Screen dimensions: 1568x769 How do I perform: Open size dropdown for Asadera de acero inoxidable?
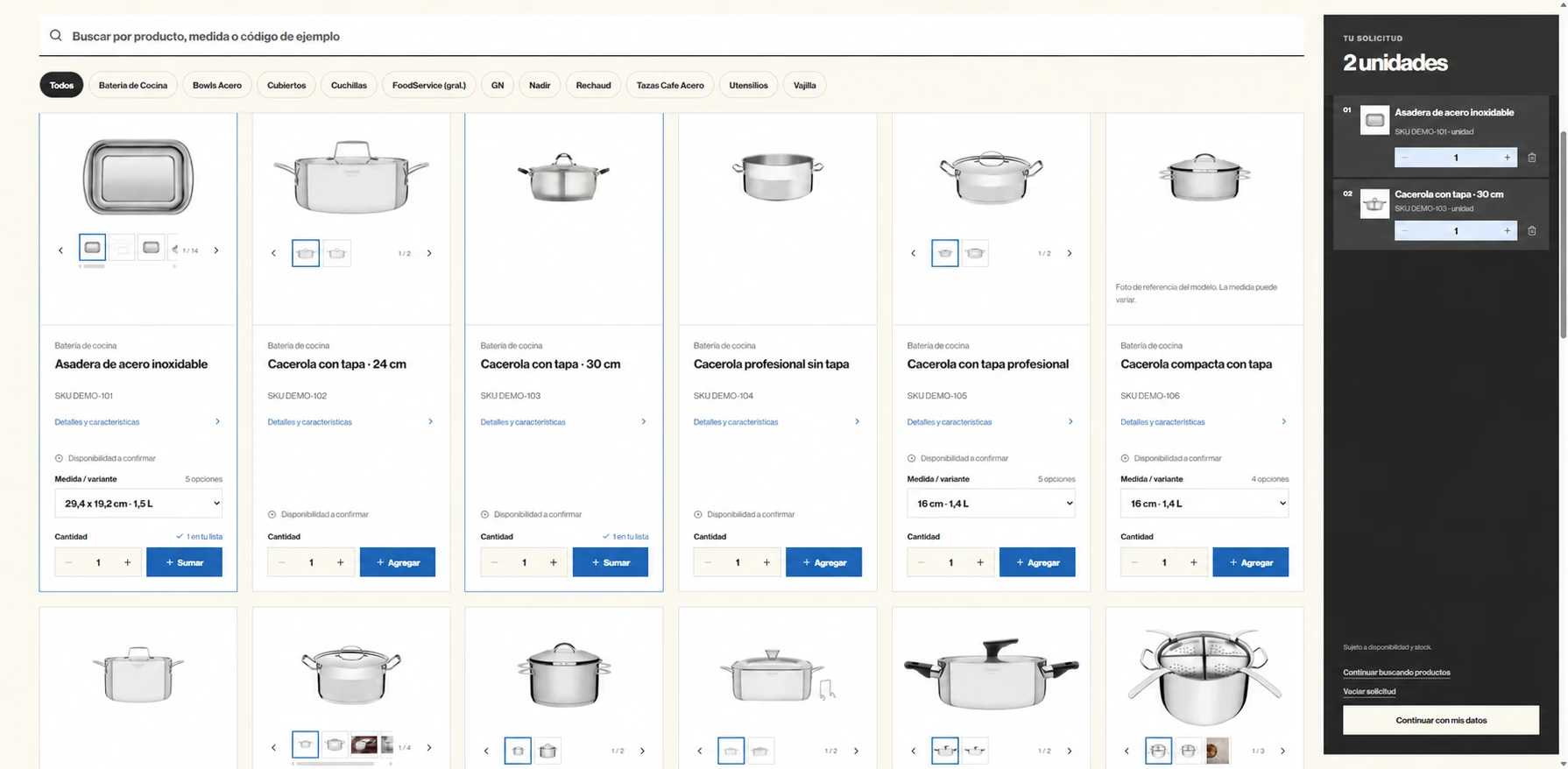pyautogui.click(x=138, y=504)
